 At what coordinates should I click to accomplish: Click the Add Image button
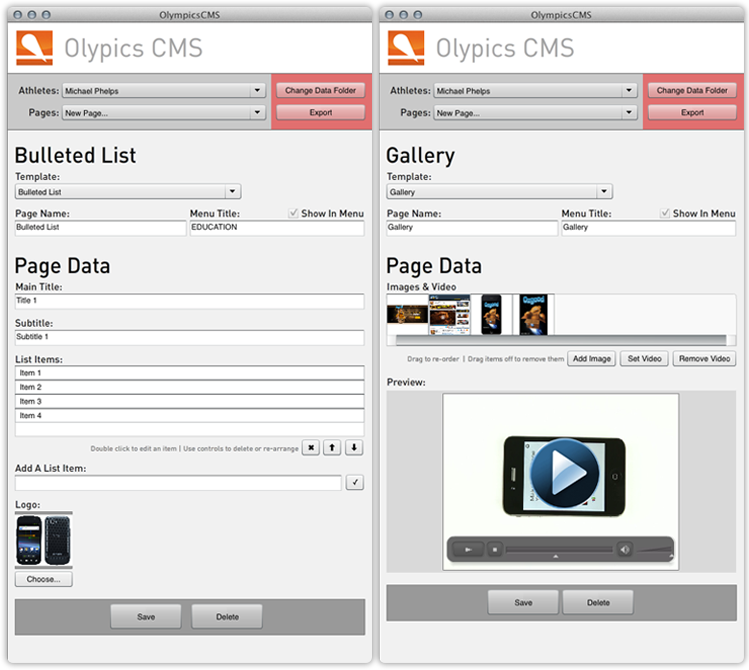click(x=591, y=359)
